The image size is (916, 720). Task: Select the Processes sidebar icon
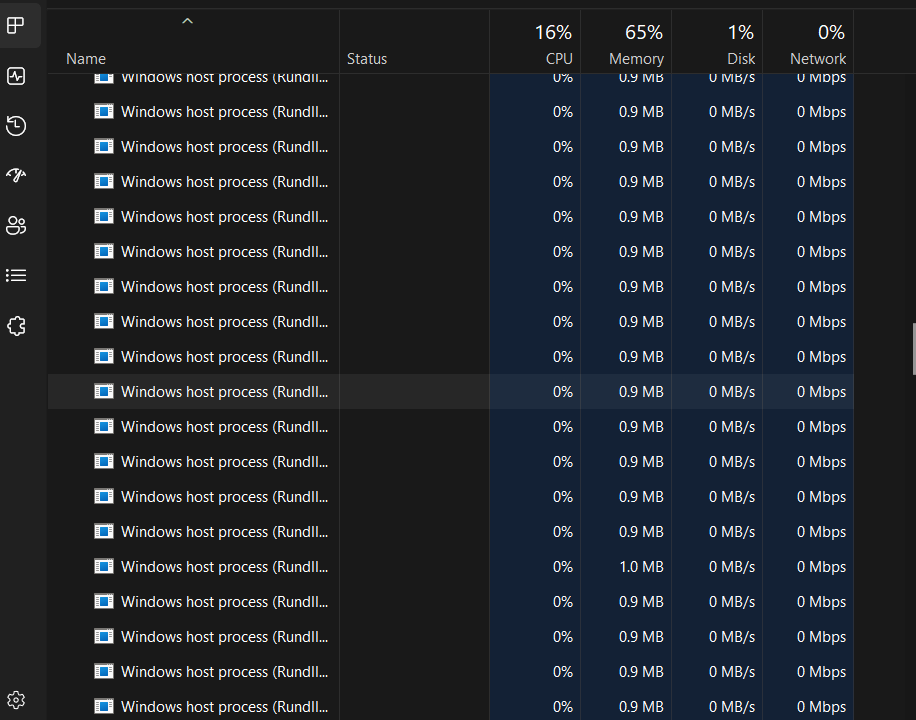(x=16, y=25)
